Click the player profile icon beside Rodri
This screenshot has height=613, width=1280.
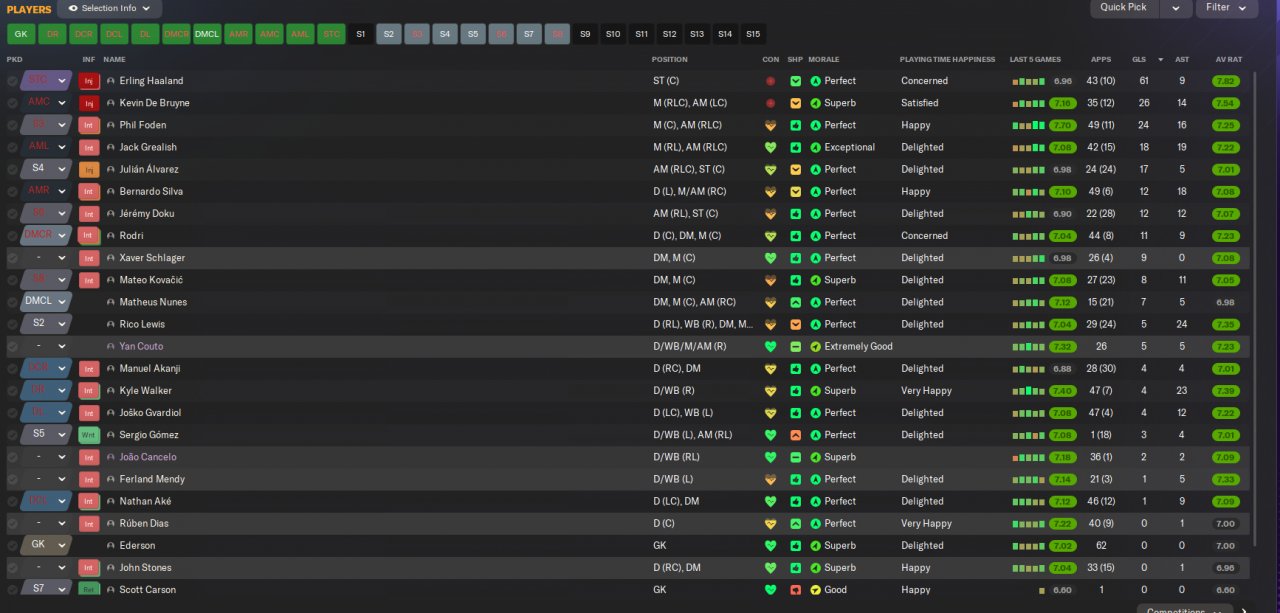111,236
